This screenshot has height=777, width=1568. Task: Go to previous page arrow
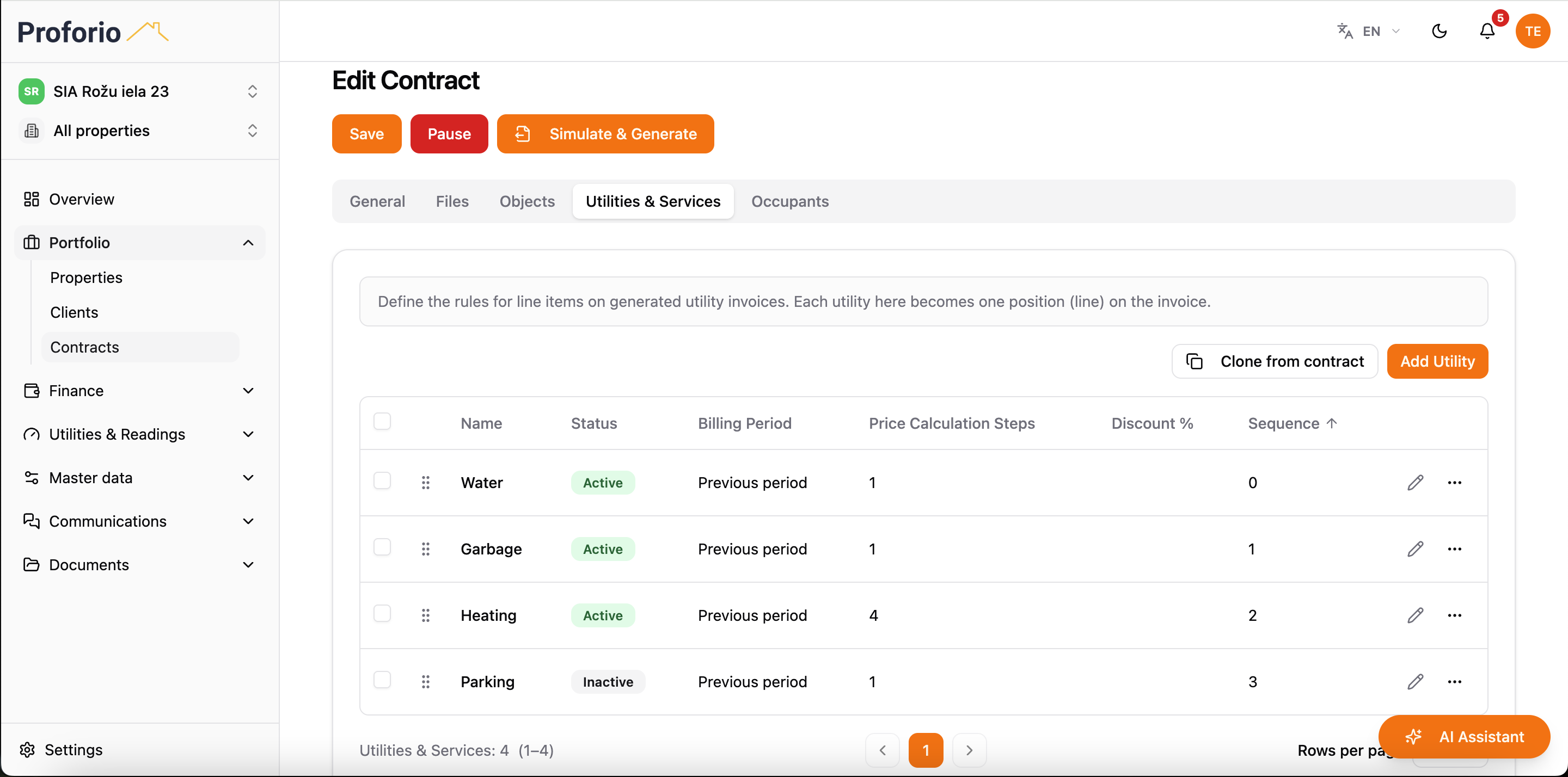coord(882,750)
